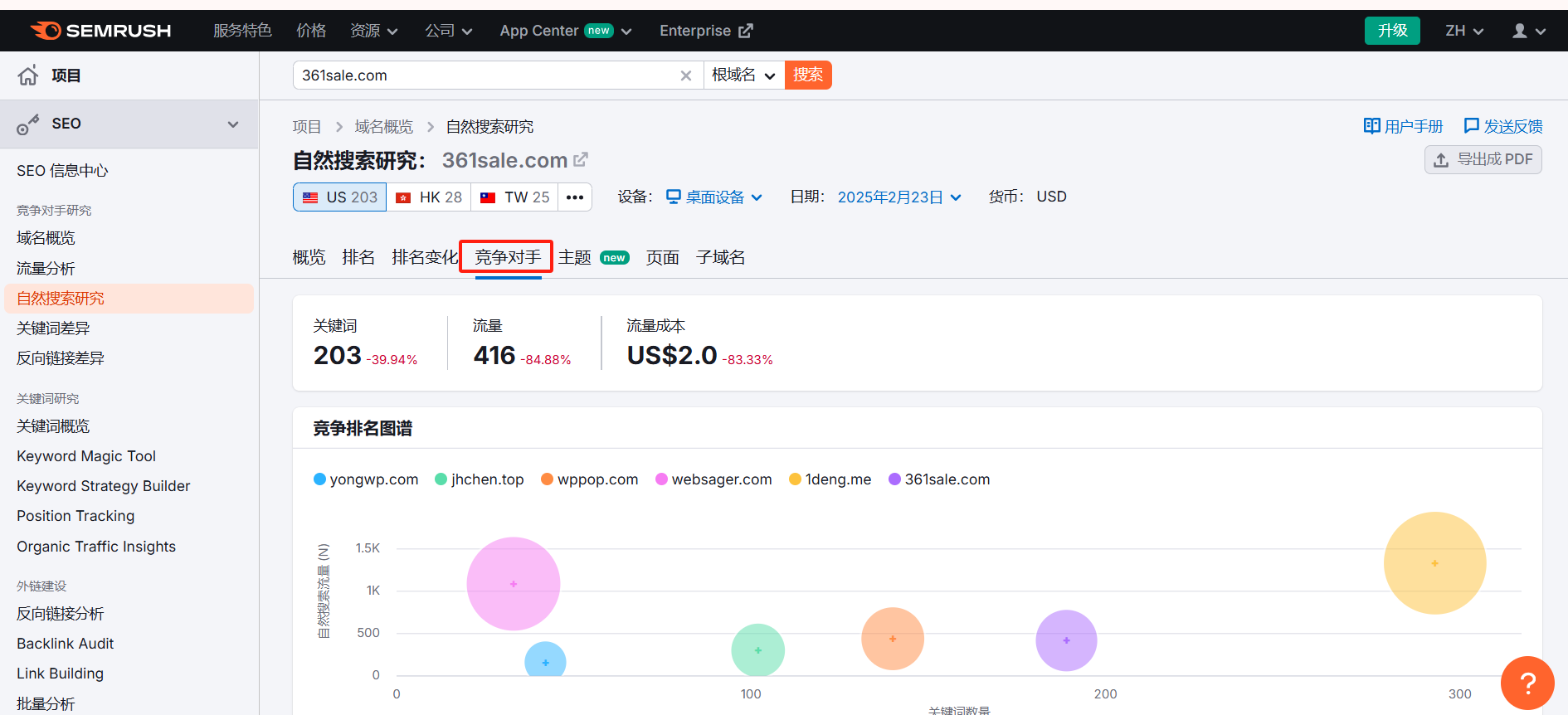Click the purple 361sale.com bubble in chart

pos(1066,640)
